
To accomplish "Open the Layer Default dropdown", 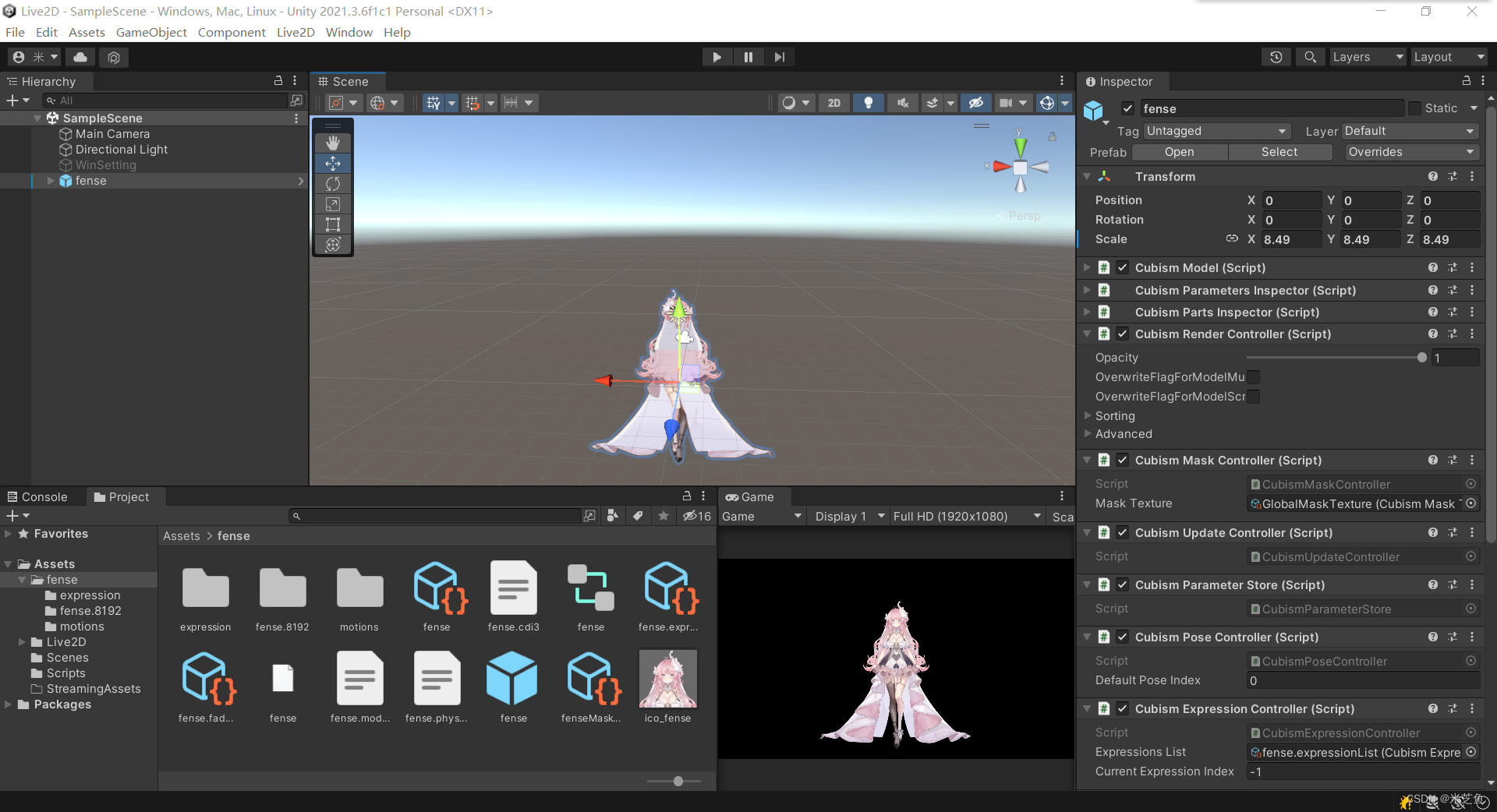I will (x=1410, y=131).
